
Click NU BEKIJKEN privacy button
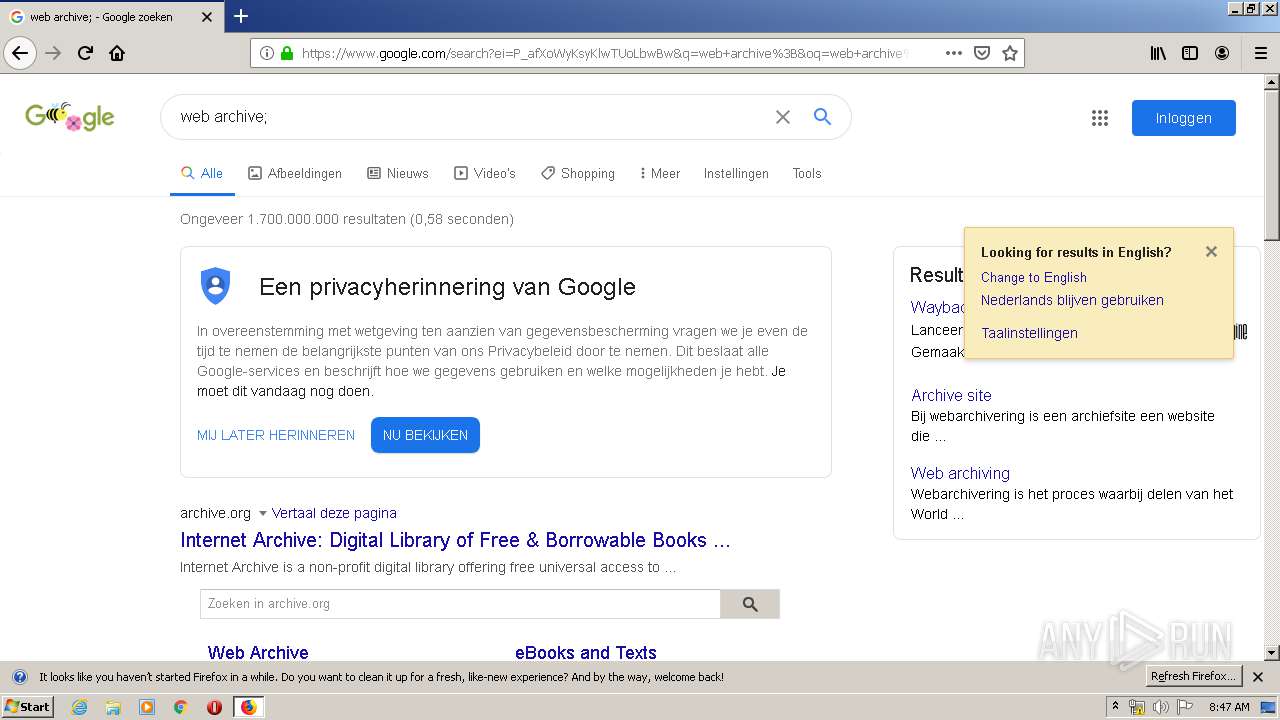tap(425, 435)
